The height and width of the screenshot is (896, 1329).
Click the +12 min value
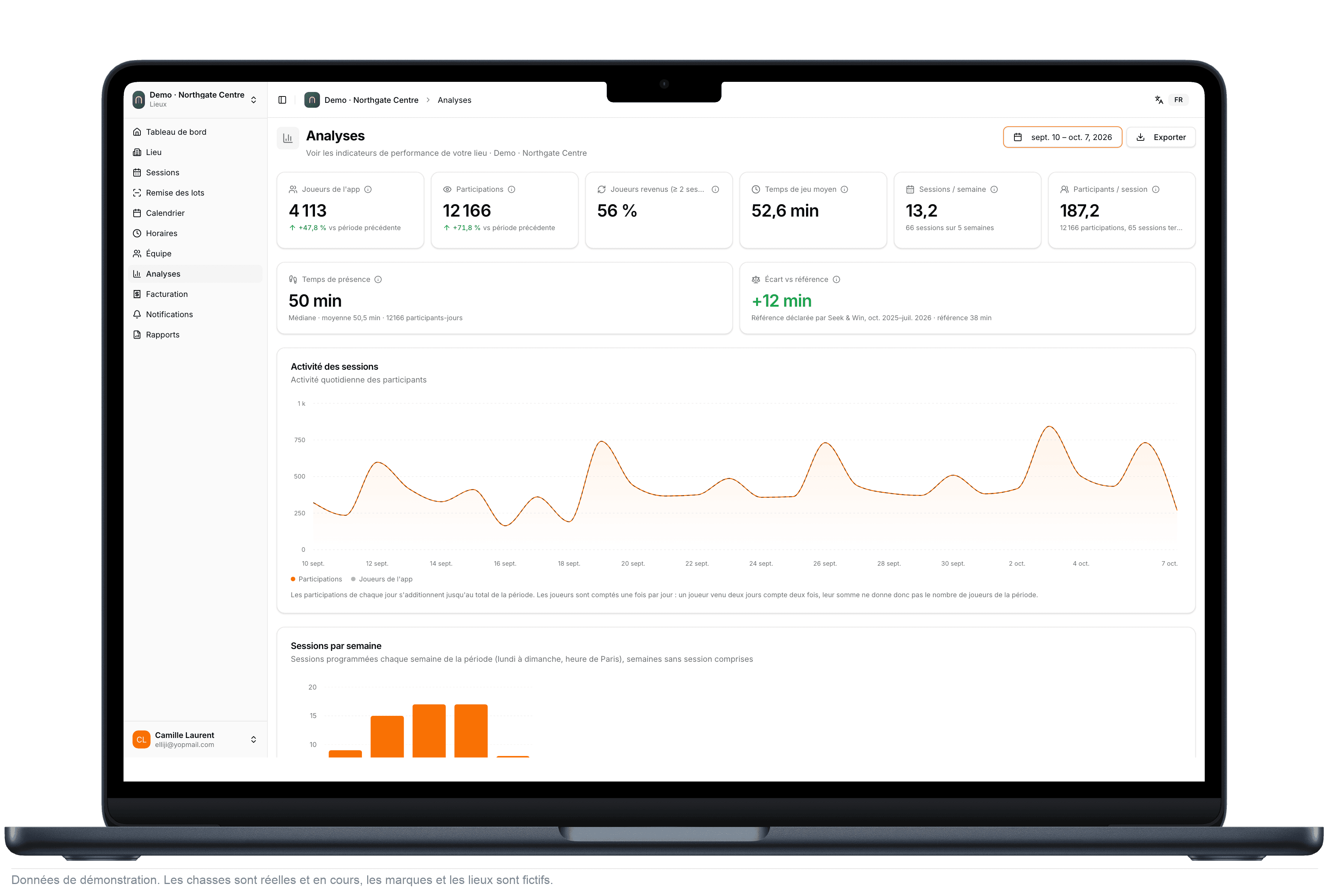click(781, 301)
